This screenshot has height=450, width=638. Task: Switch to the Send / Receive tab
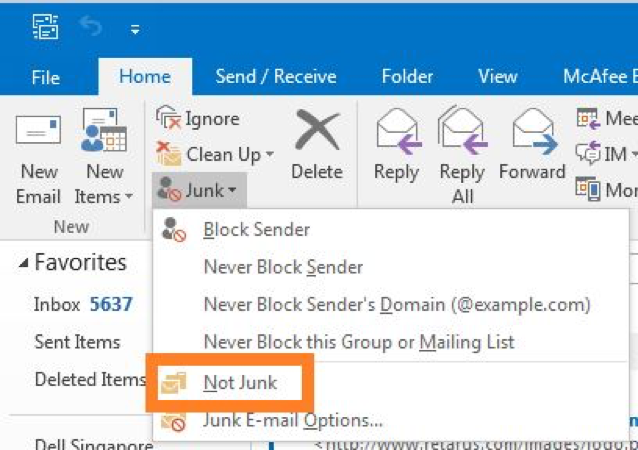(276, 76)
